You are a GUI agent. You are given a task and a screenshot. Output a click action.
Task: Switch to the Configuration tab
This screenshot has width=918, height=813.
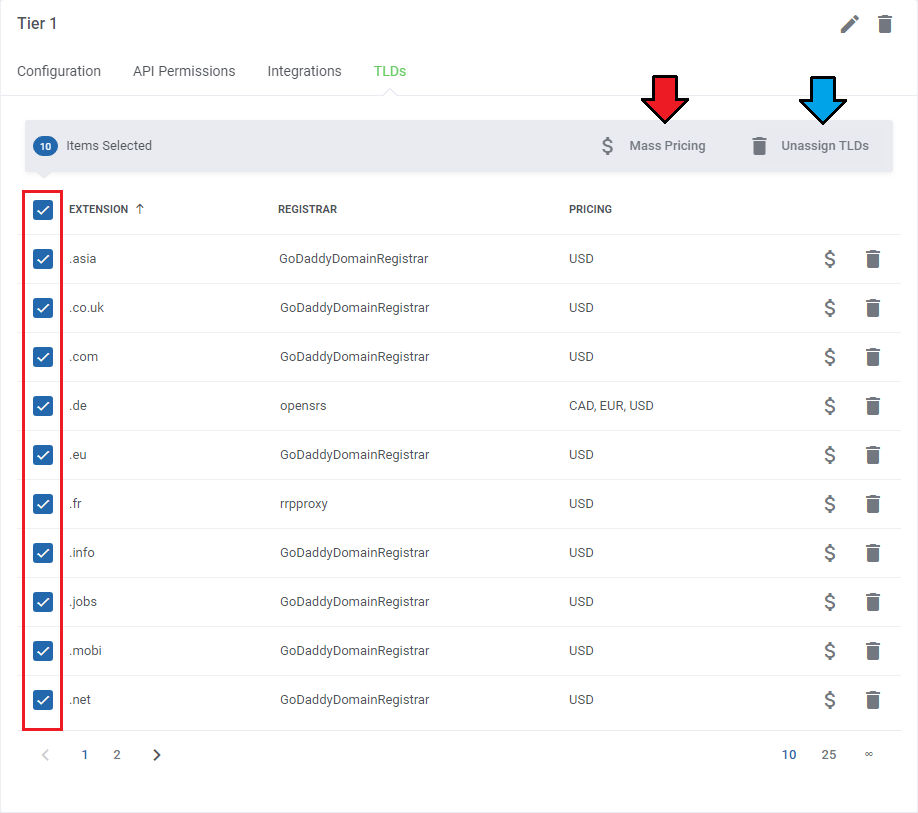click(x=59, y=71)
